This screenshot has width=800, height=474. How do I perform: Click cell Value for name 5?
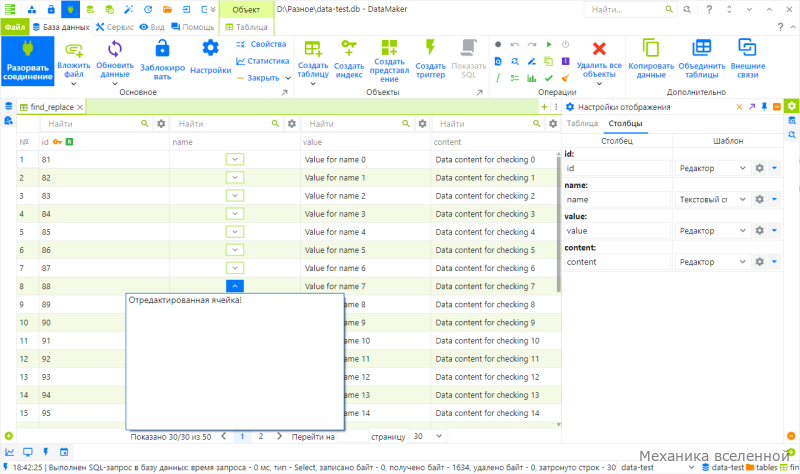pos(335,250)
